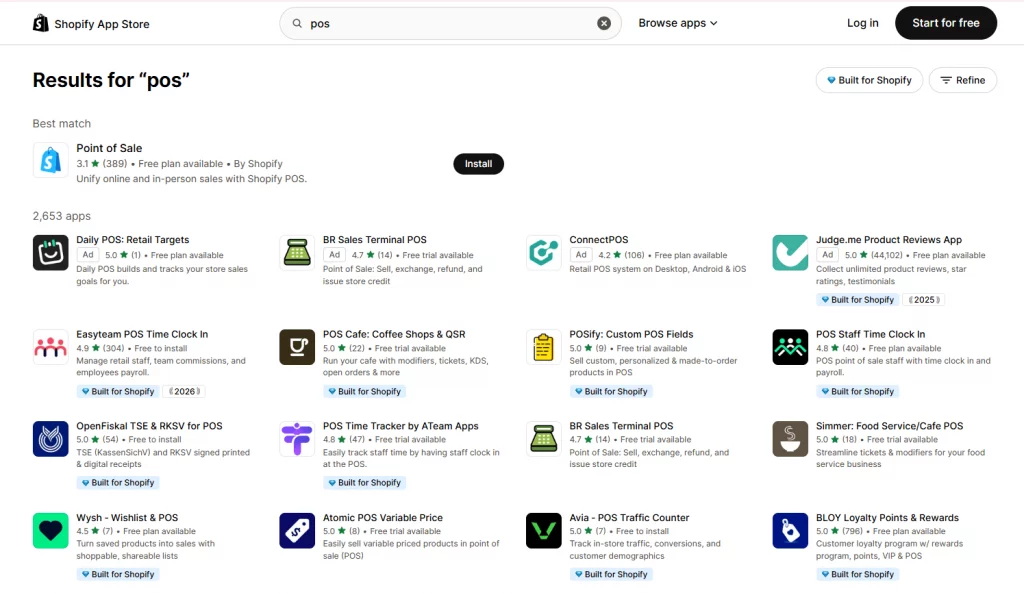The height and width of the screenshot is (593, 1024).
Task: Open OpenFiskal TSE & RKSV icon
Action: (50, 439)
